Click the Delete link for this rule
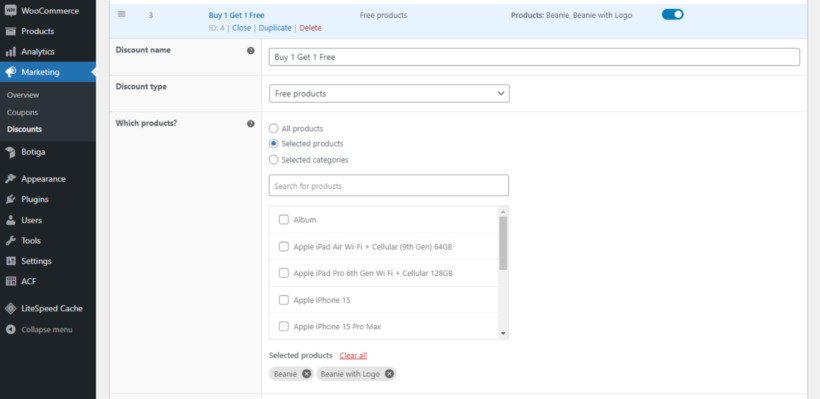 point(311,28)
